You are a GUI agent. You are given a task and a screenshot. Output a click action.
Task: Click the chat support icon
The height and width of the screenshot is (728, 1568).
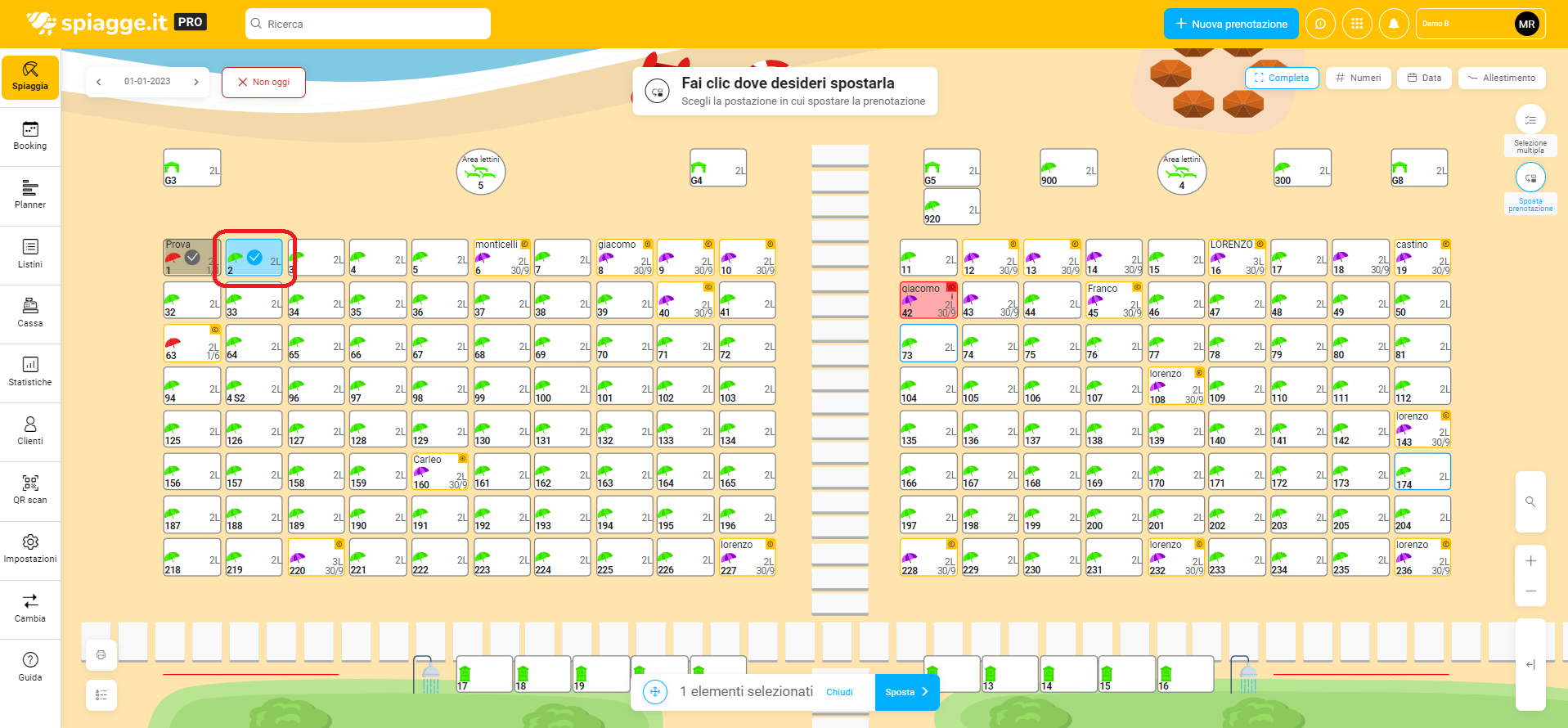click(1320, 24)
